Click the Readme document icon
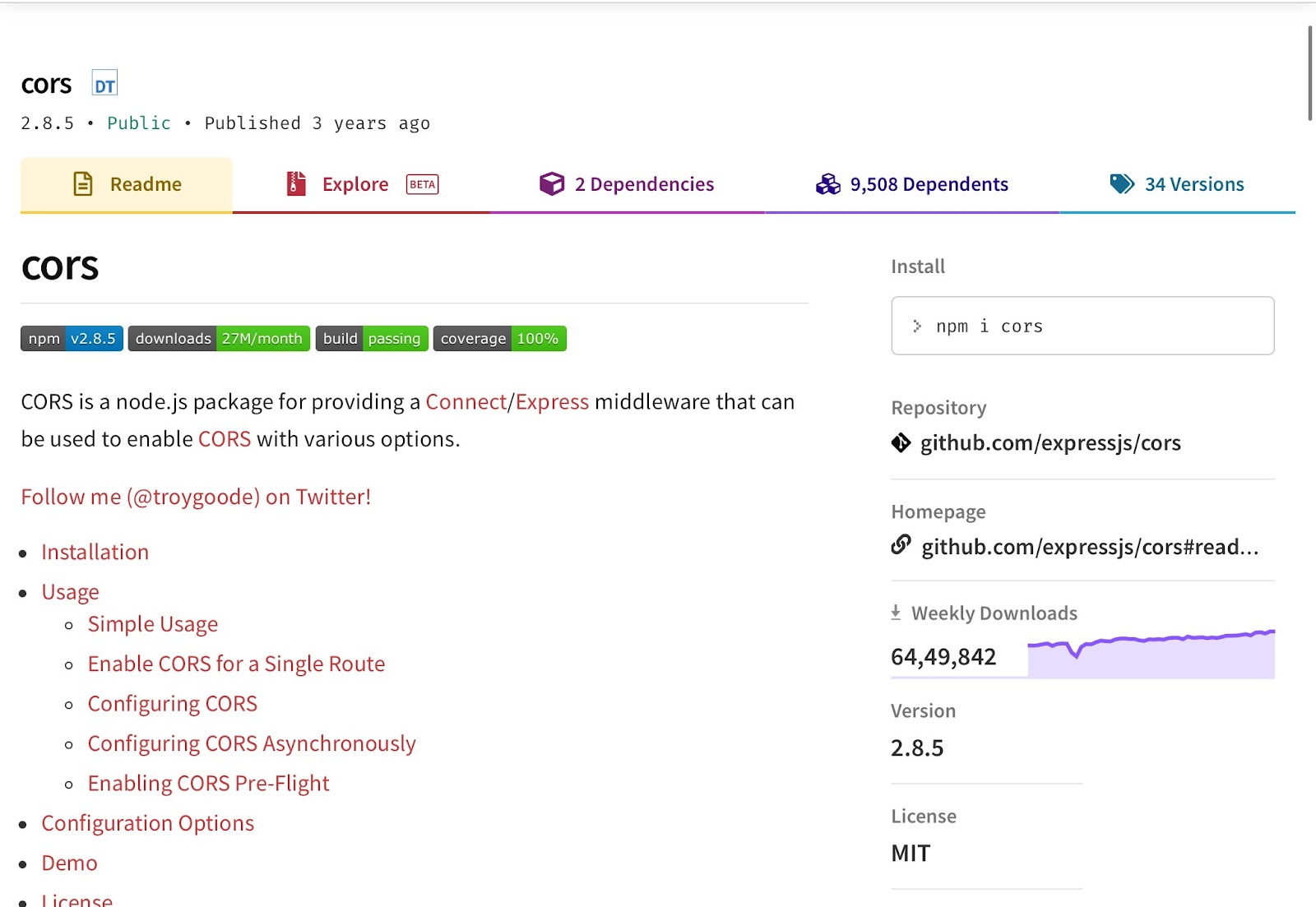The height and width of the screenshot is (907, 1316). coord(83,183)
